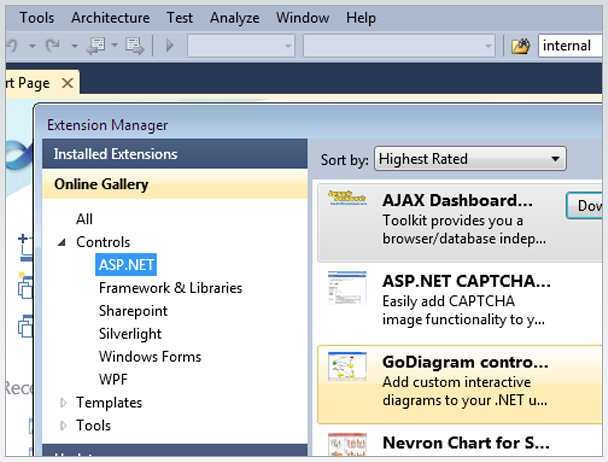
Task: Select the Controls category
Action: (x=103, y=242)
